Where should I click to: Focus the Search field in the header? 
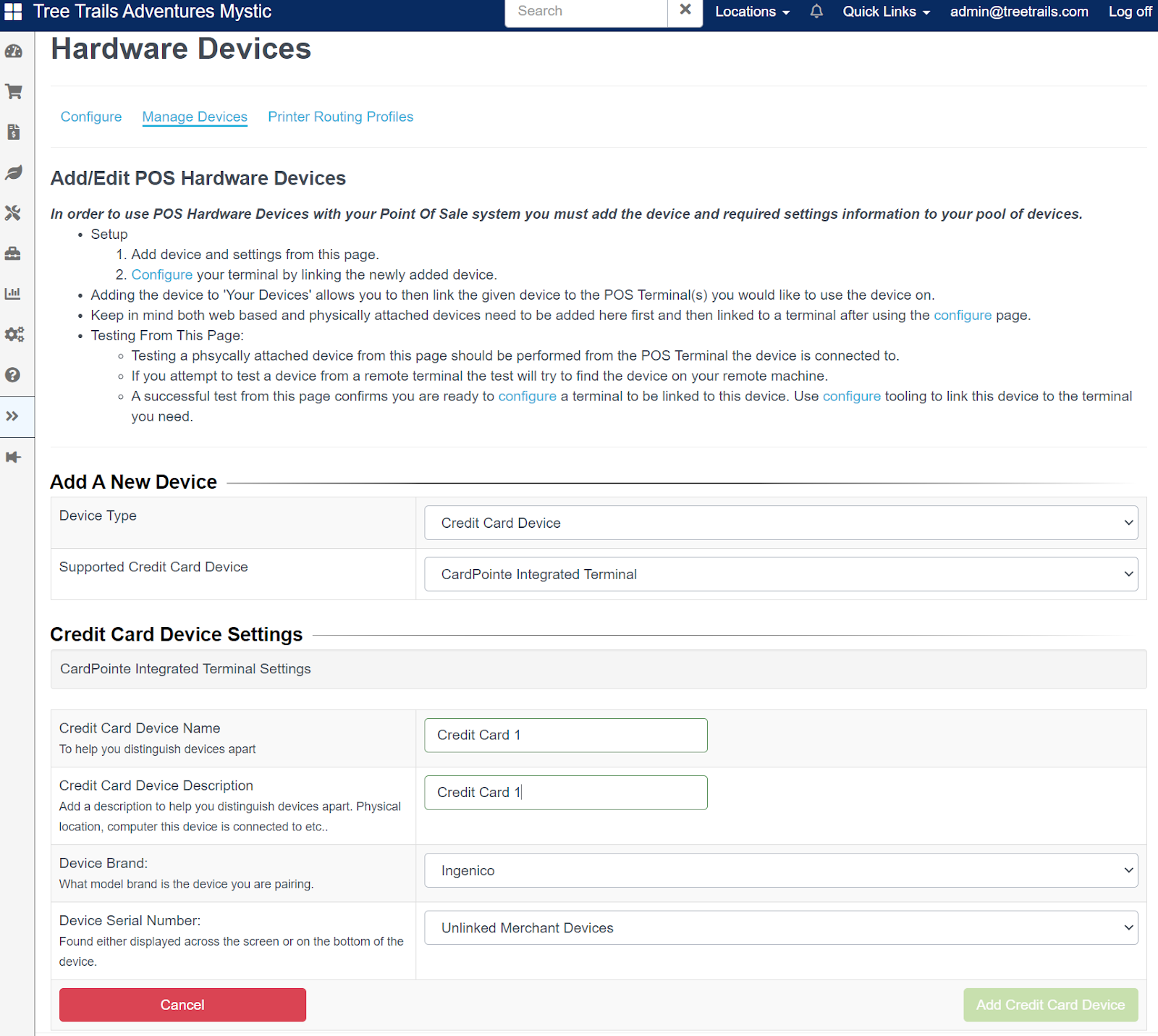coord(586,11)
